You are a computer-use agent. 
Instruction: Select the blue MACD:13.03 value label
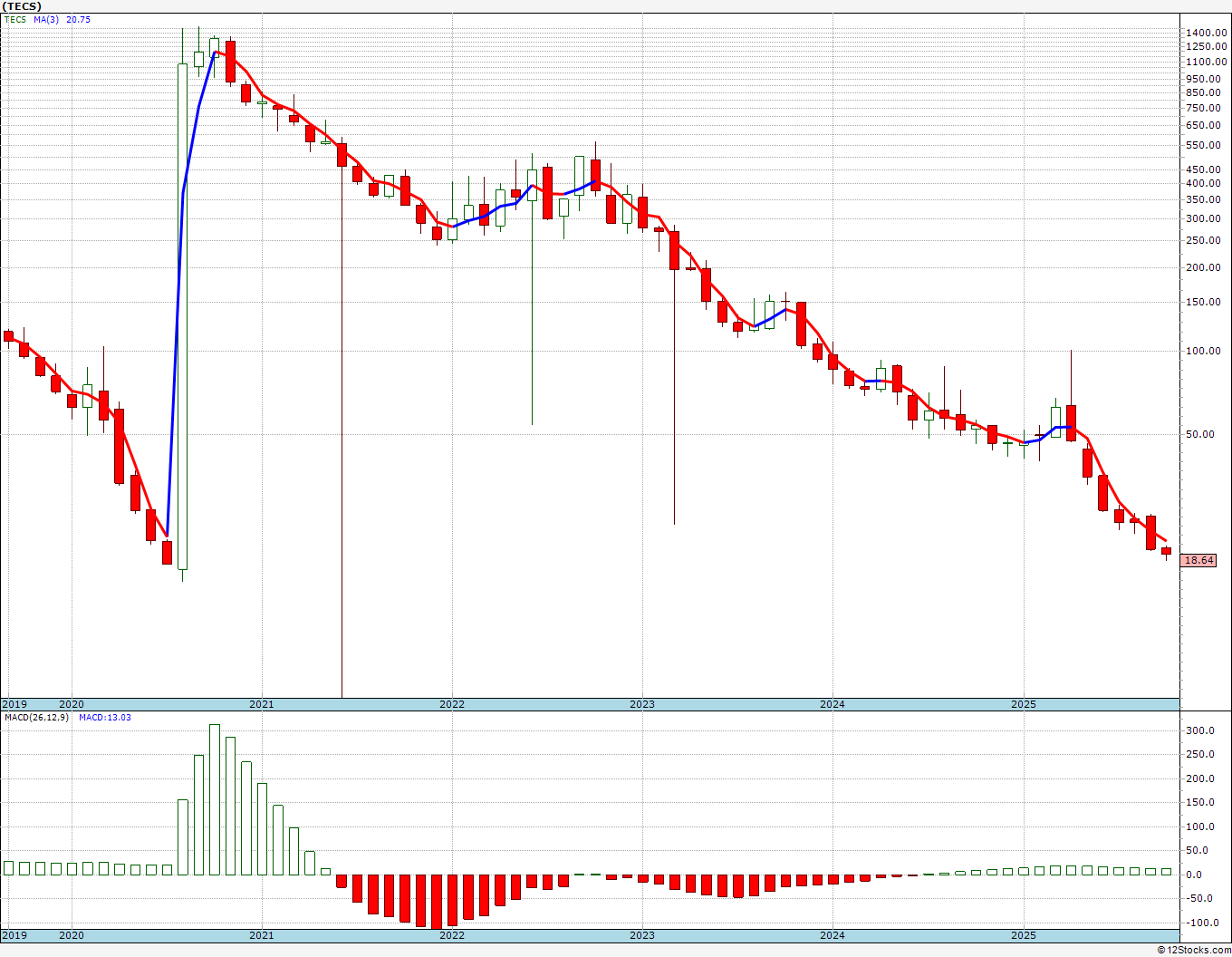(104, 718)
